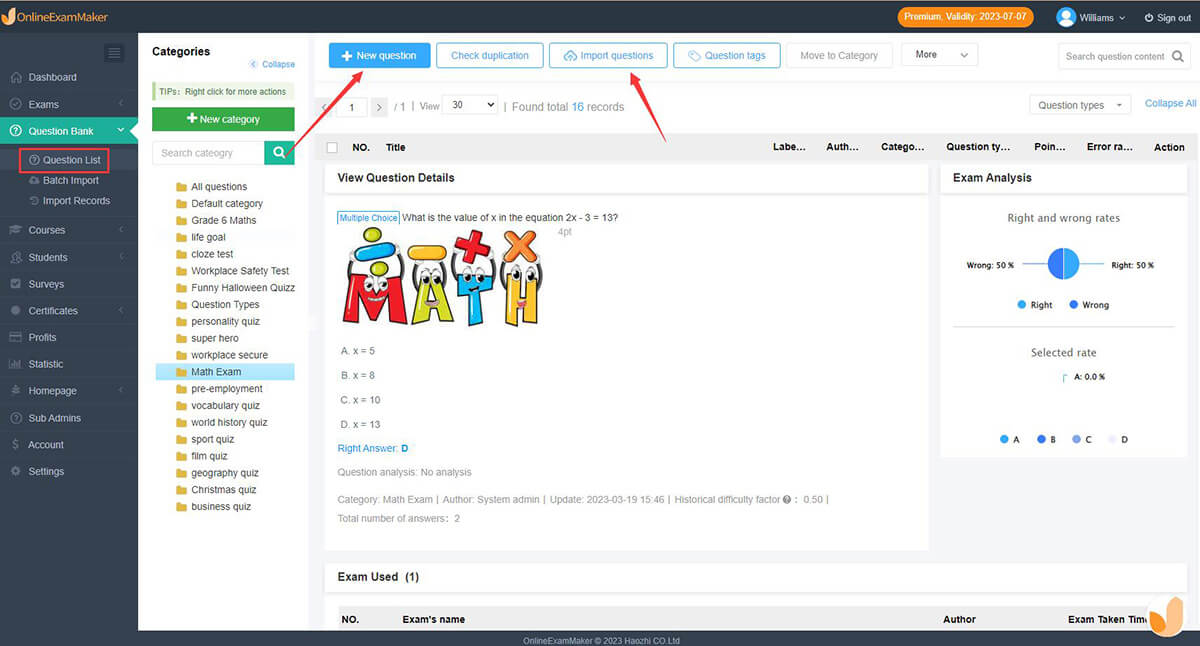Viewport: 1200px width, 646px height.
Task: Click the search question content input field
Action: [x=1110, y=57]
